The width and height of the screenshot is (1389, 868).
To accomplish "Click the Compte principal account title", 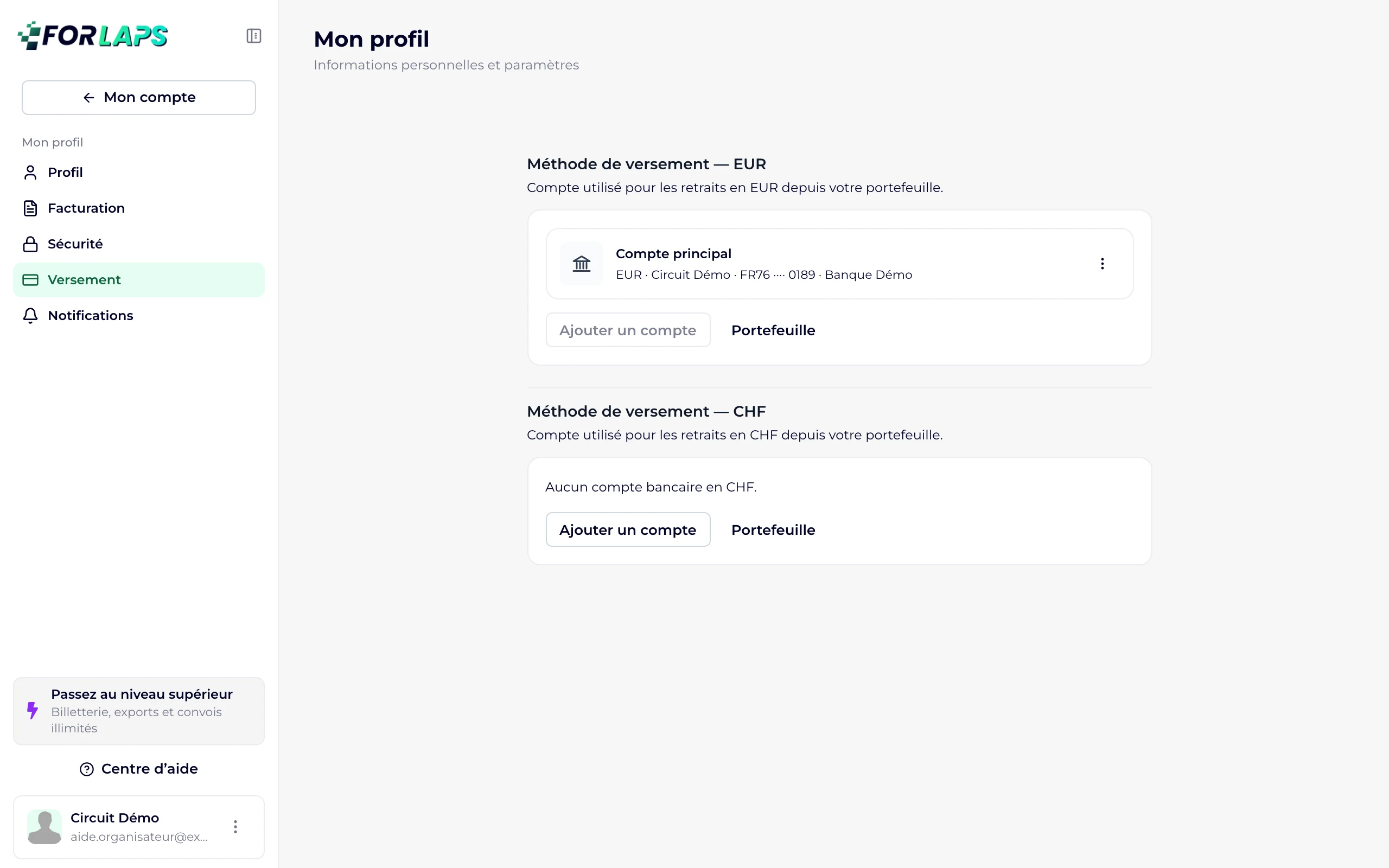I will [673, 254].
